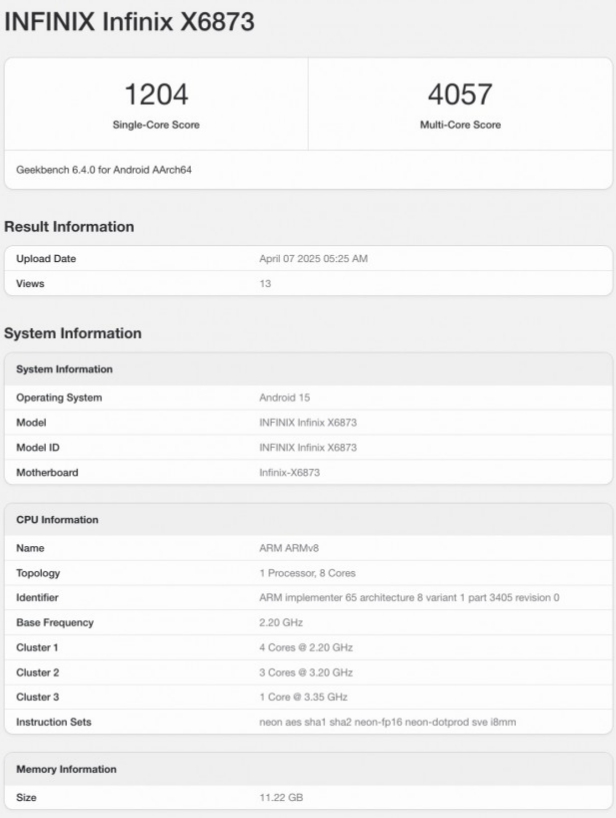Select the Operating System value Android 15
This screenshot has height=818, width=616.
point(284,398)
